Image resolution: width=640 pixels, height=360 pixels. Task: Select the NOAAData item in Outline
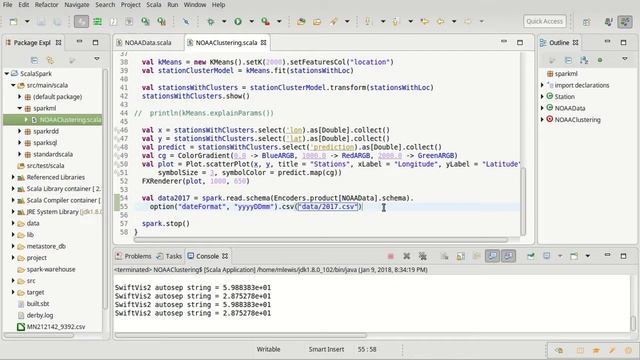pos(570,108)
